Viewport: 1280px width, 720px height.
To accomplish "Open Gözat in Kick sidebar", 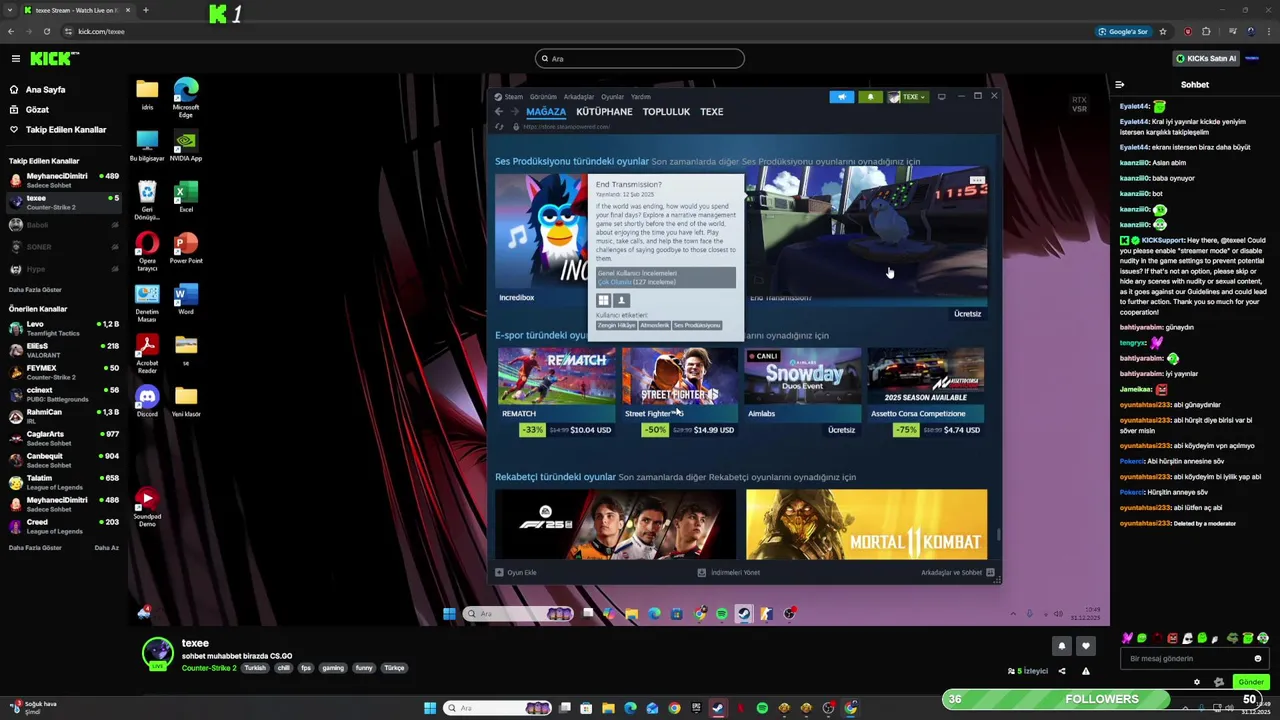I will (37, 110).
